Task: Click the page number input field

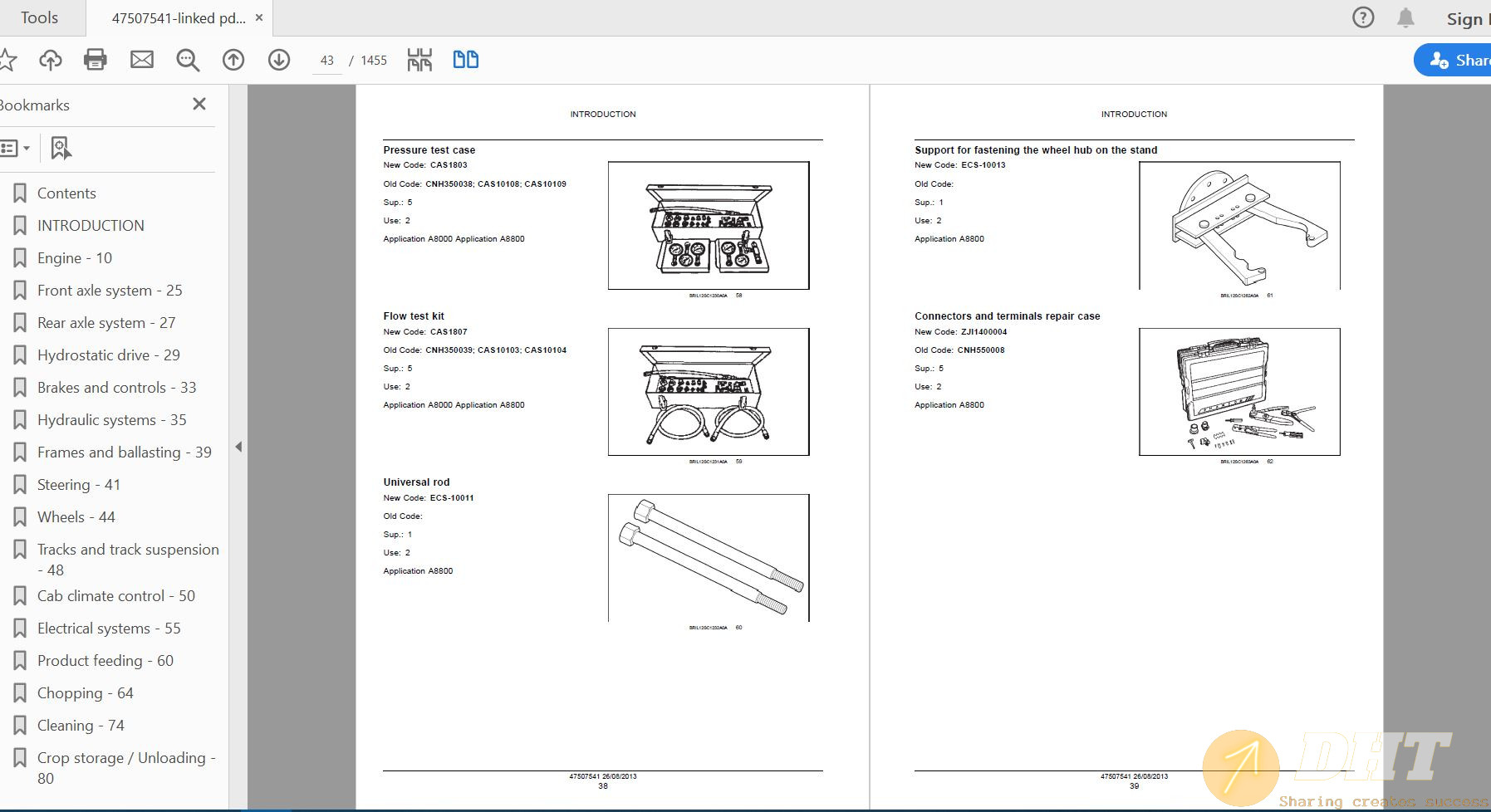Action: click(326, 60)
